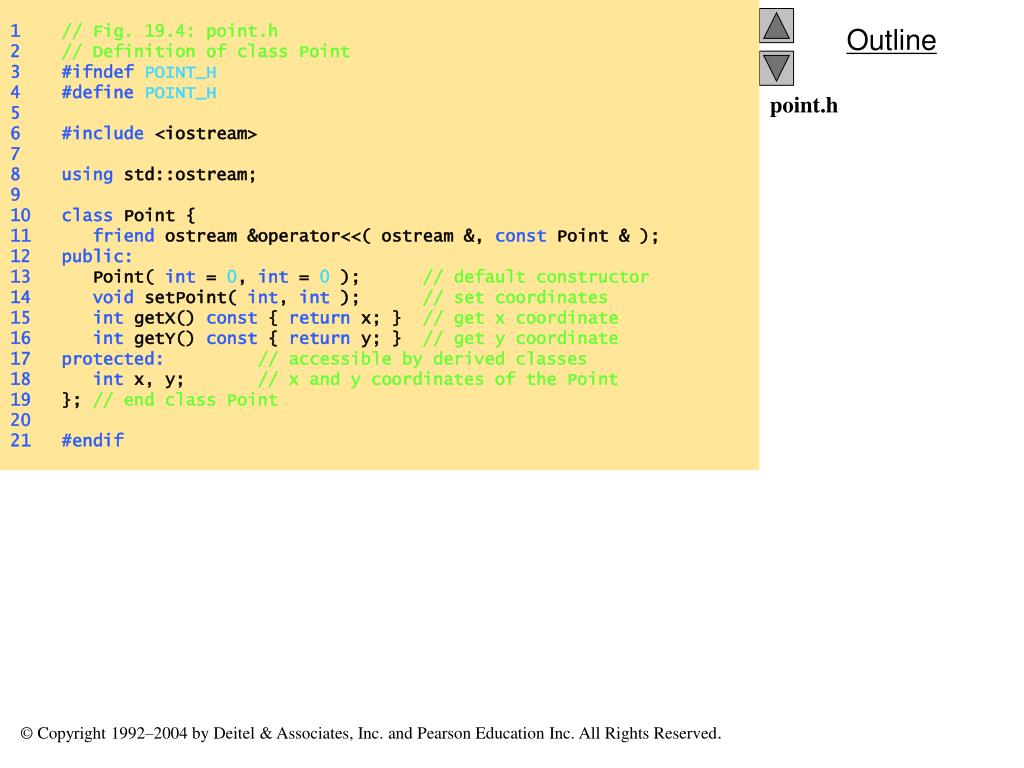The height and width of the screenshot is (768, 1024).
Task: Click the 'end class Point' comment
Action: [x=185, y=400]
